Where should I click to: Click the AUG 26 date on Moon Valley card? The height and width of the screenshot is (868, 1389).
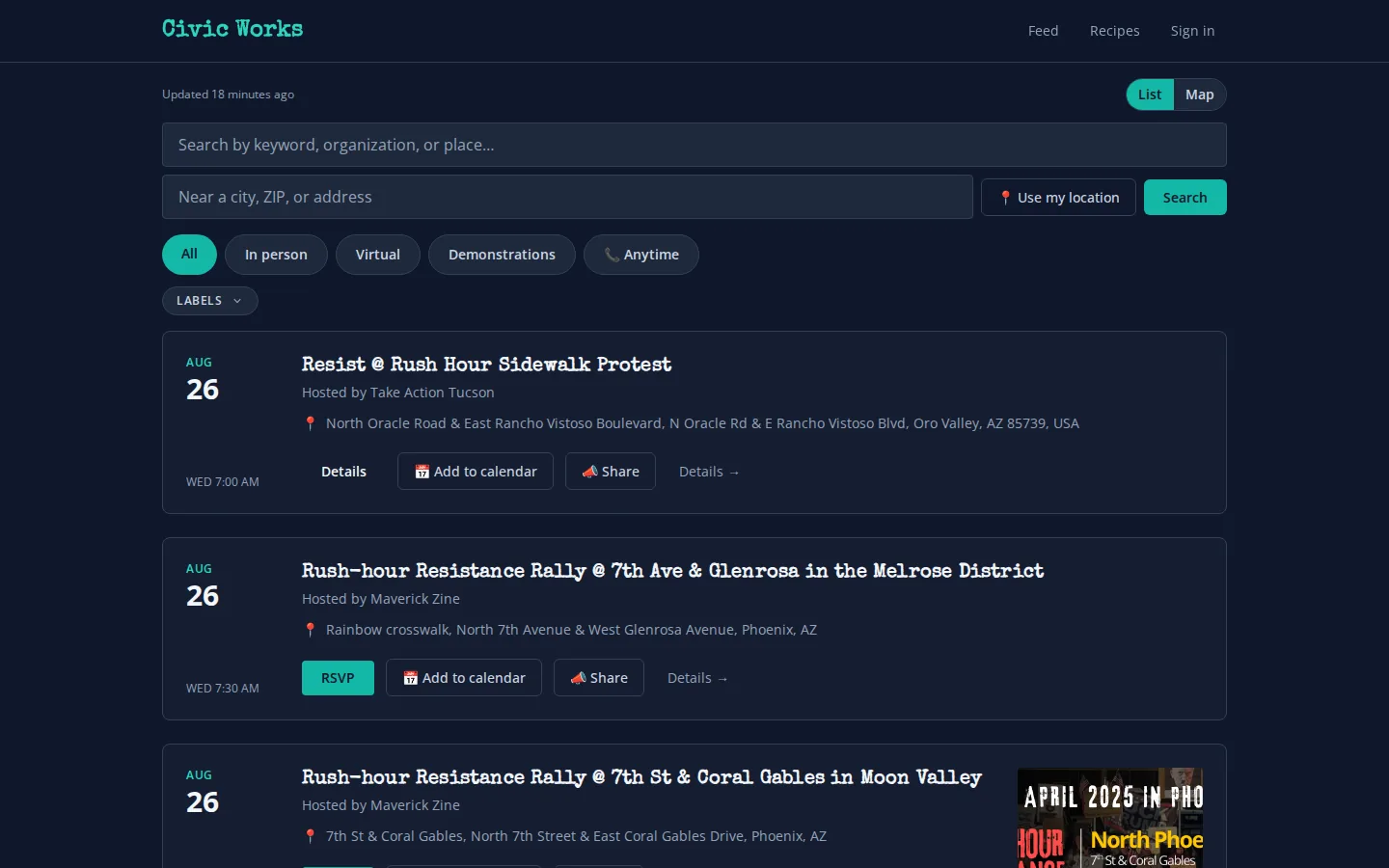(203, 792)
